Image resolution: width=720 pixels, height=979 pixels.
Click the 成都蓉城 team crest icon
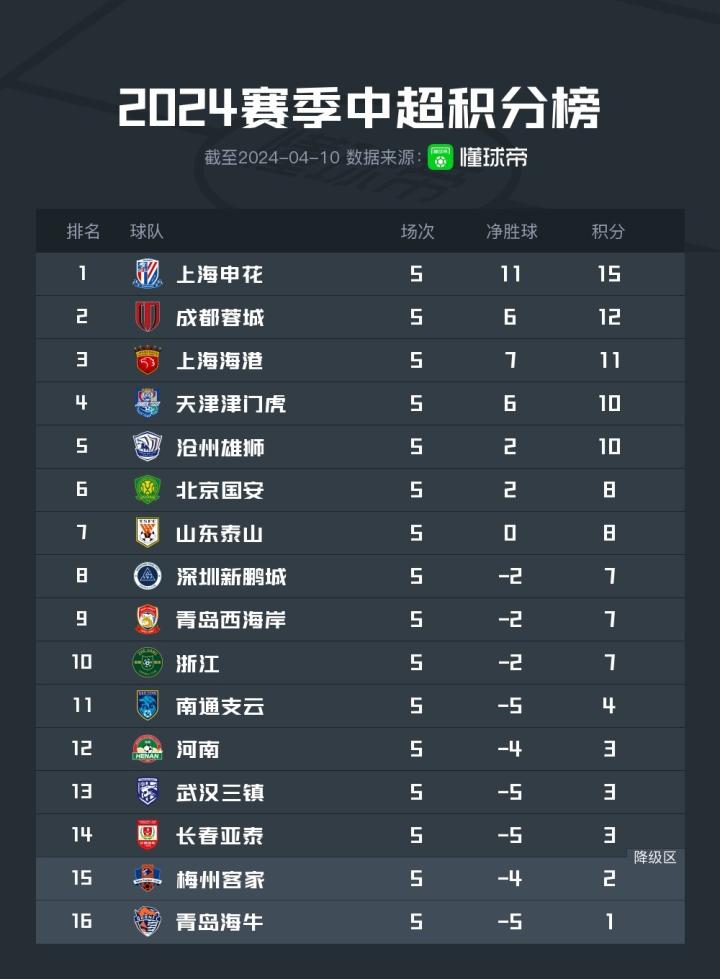[147, 317]
